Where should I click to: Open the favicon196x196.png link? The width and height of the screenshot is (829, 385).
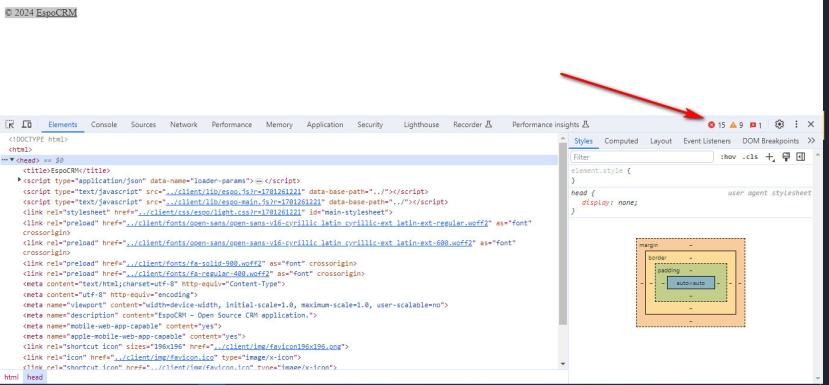(x=279, y=347)
